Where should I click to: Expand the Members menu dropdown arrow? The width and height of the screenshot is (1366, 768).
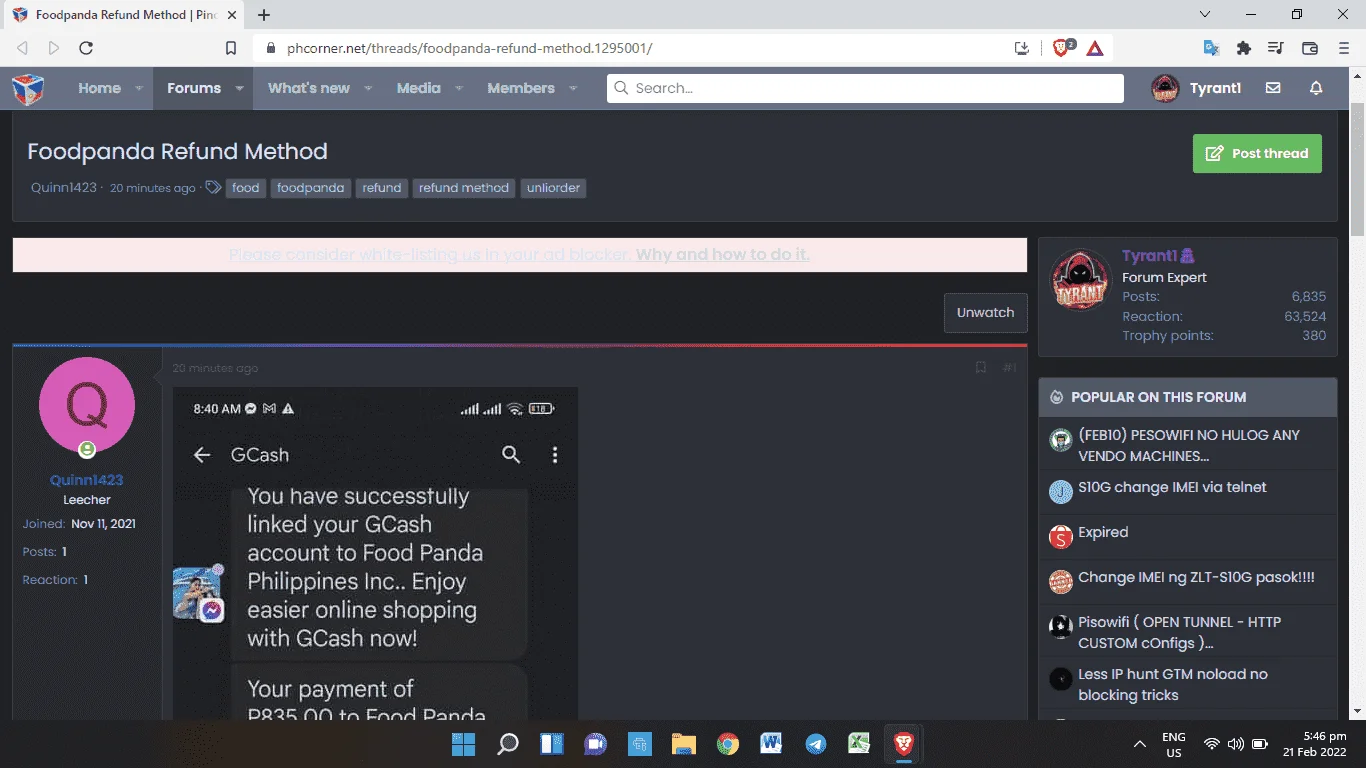573,88
